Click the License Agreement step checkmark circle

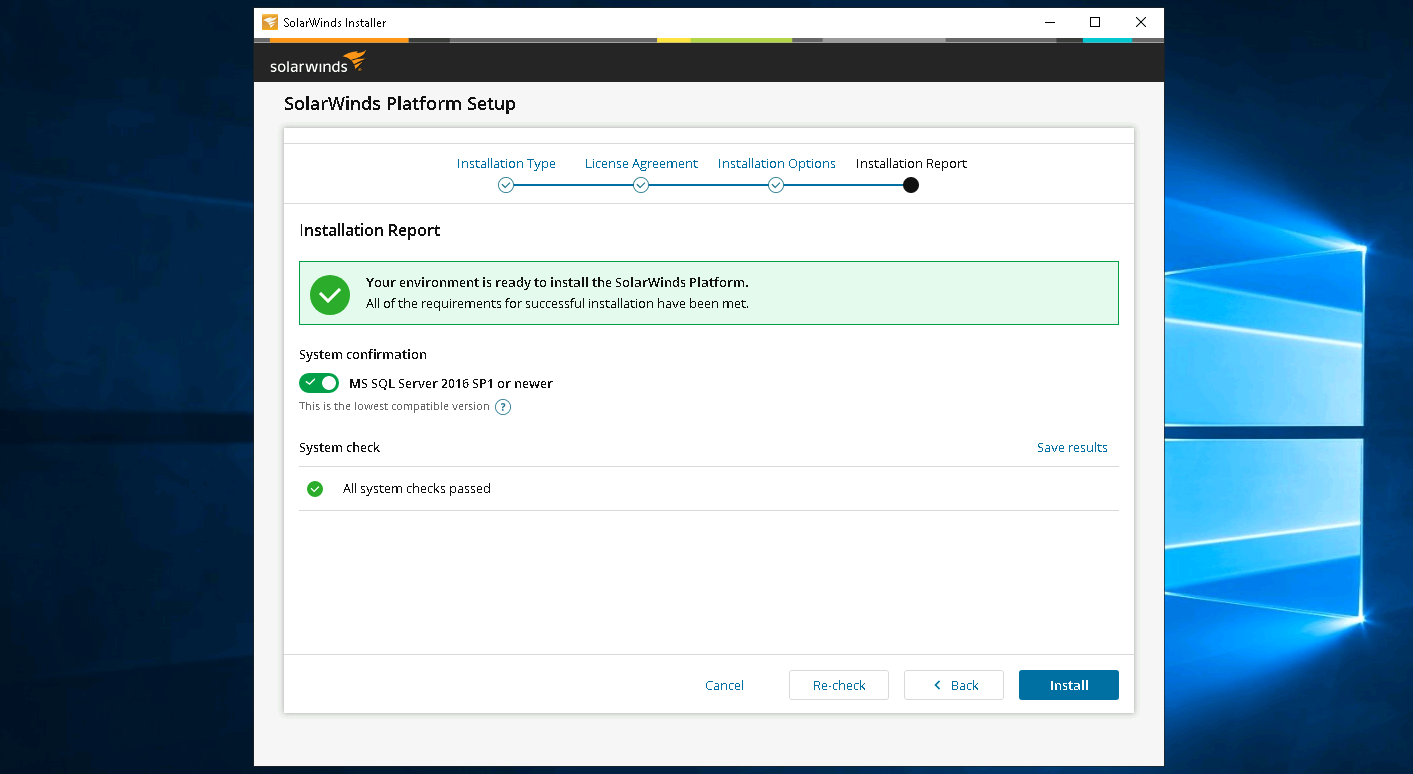click(x=641, y=185)
